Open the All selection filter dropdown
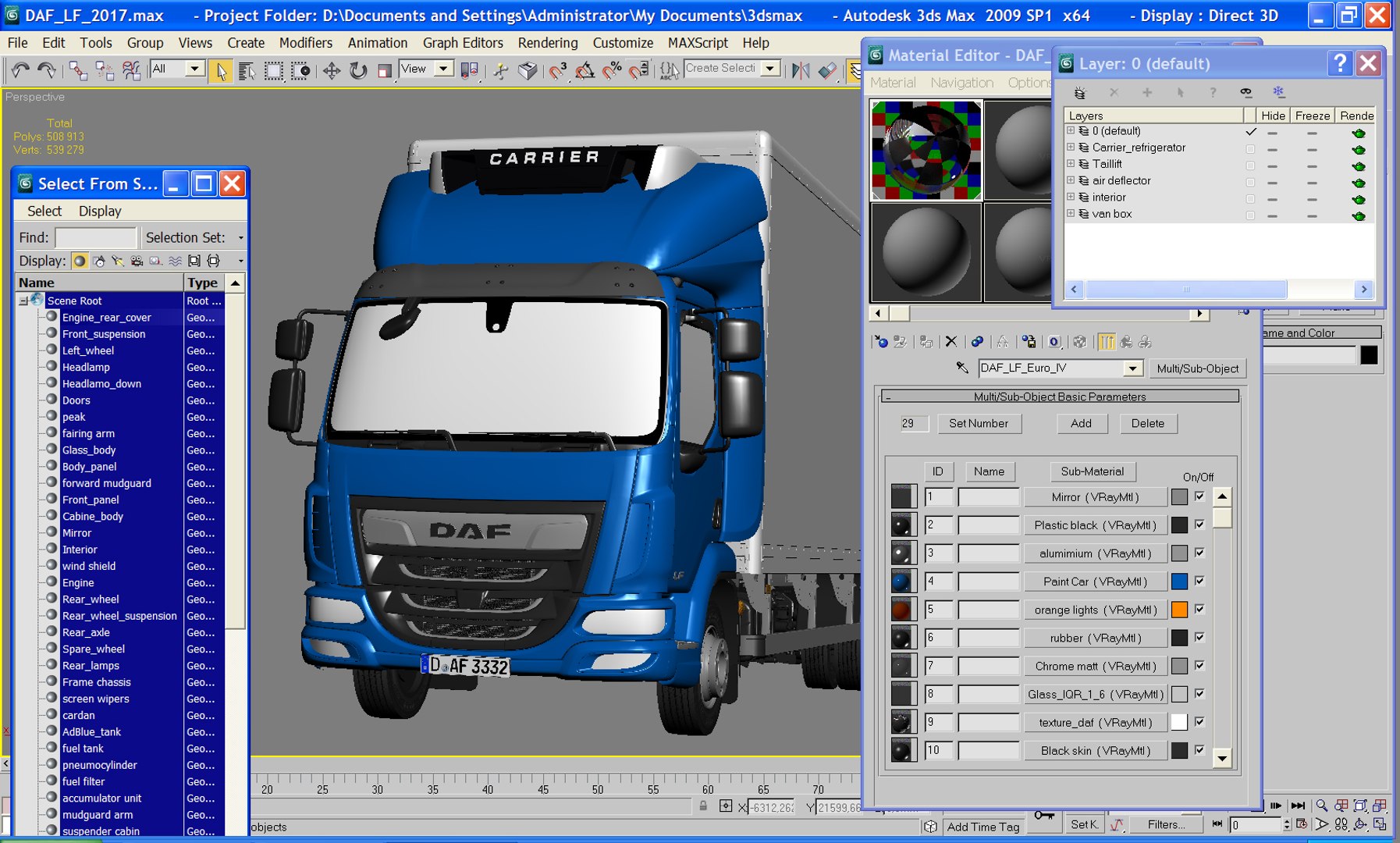1400x843 pixels. [x=195, y=69]
